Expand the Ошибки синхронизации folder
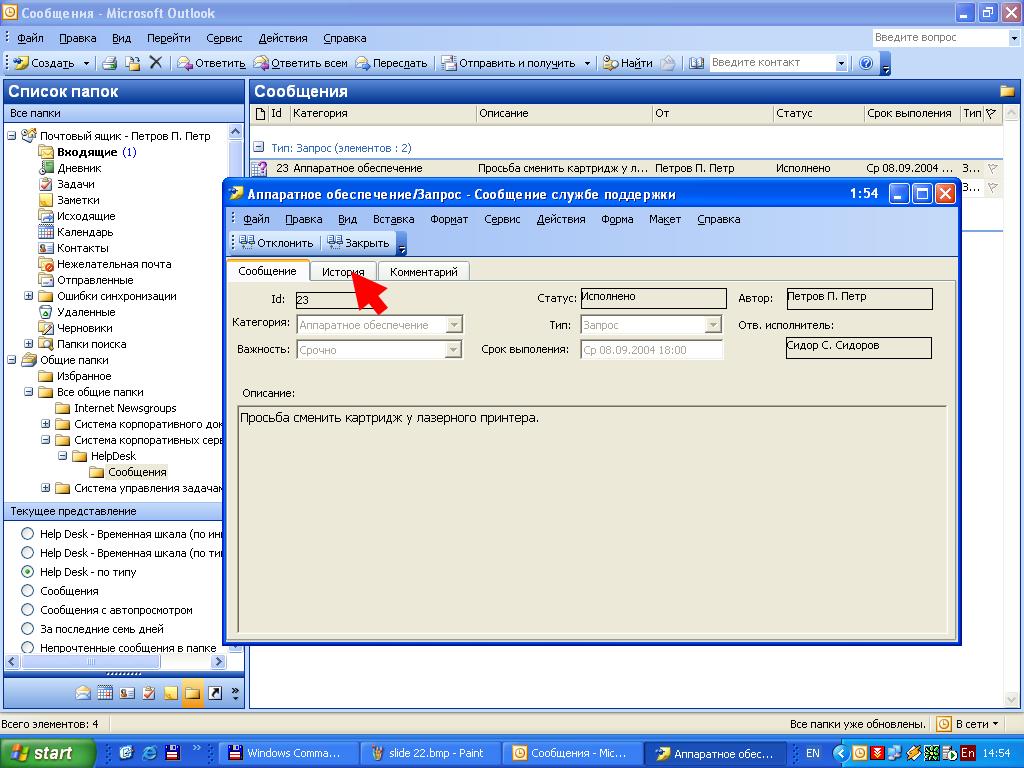This screenshot has height=768, width=1024. [29, 296]
